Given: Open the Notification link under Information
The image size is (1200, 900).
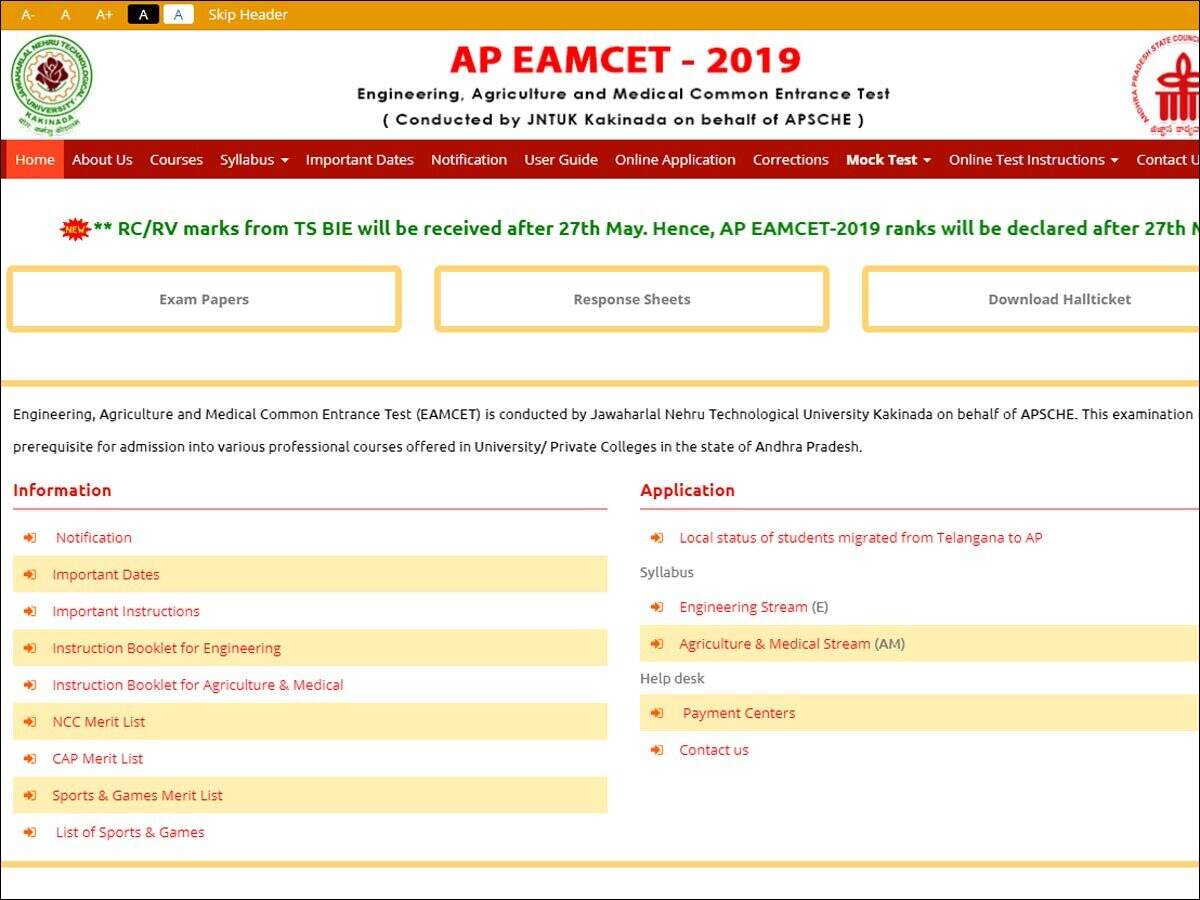Looking at the screenshot, I should [94, 538].
